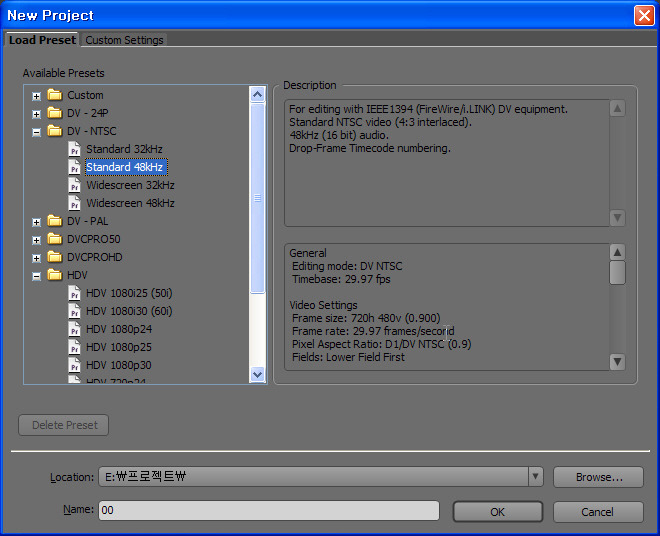Select the Standard 48kHz preset
660x536 pixels.
click(x=126, y=167)
